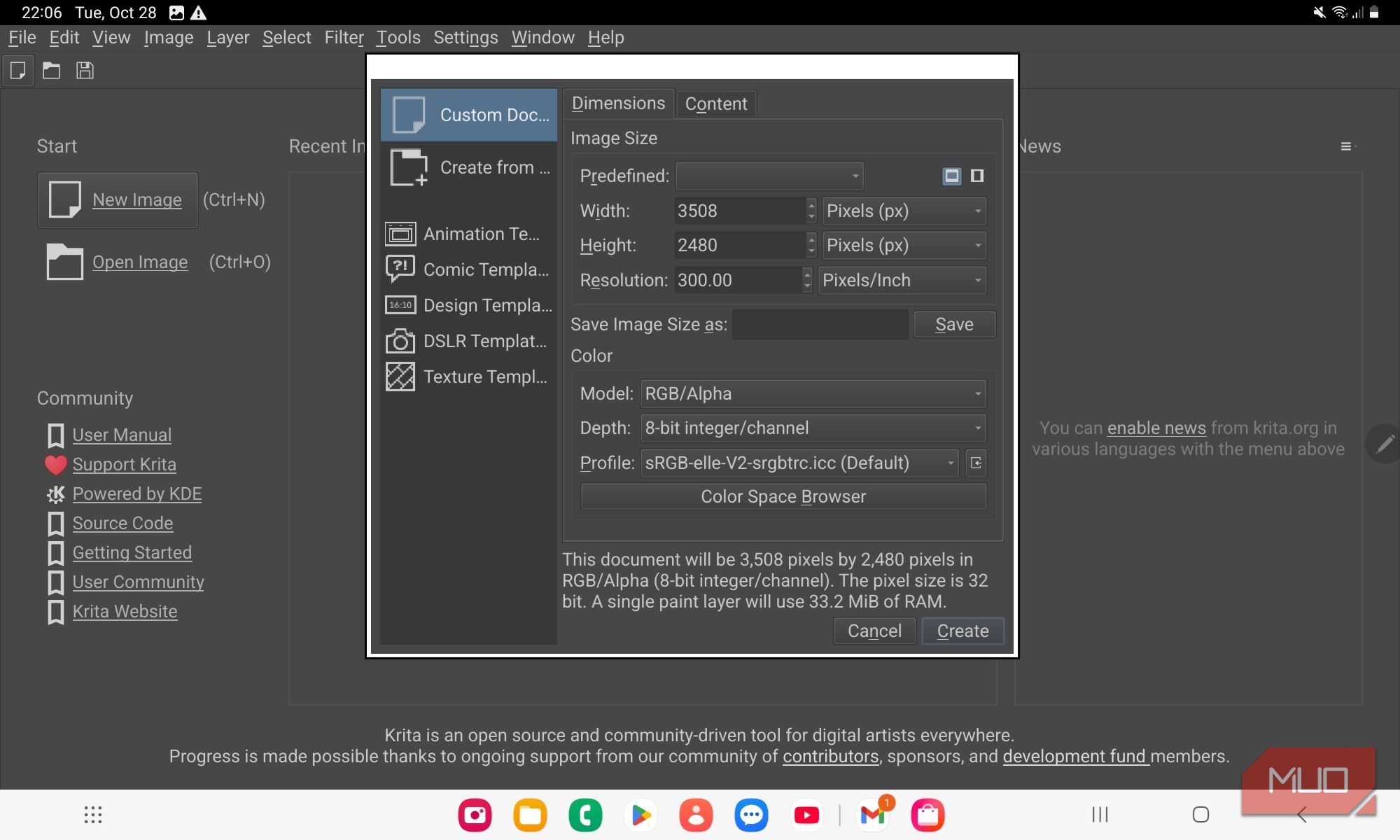Expand the color Model dropdown
Viewport: 1400px width, 840px height.
[x=813, y=393]
